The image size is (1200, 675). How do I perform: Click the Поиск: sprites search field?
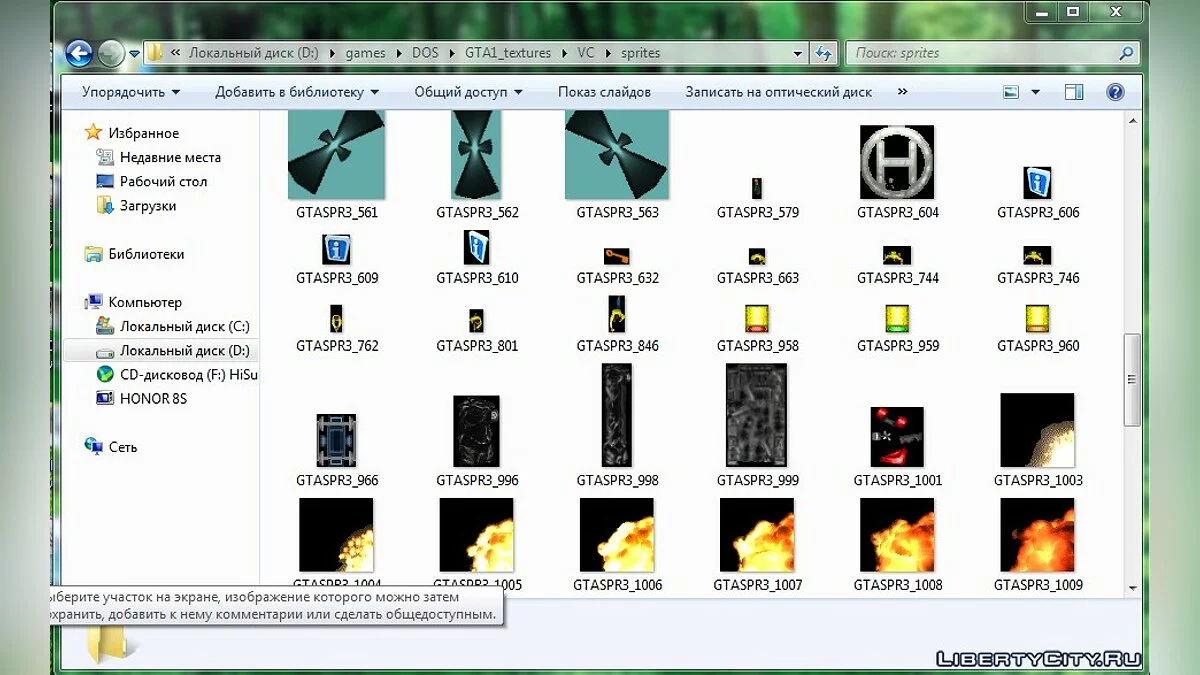(x=985, y=53)
